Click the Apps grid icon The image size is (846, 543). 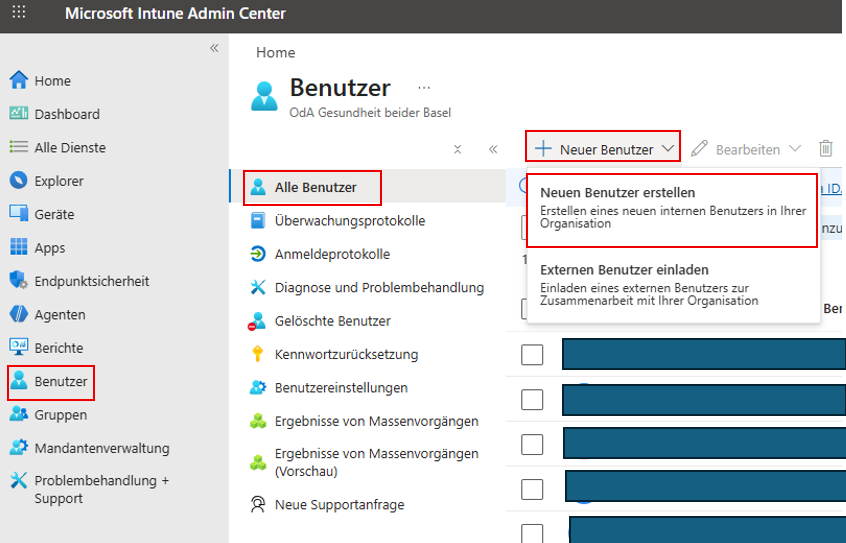19,247
